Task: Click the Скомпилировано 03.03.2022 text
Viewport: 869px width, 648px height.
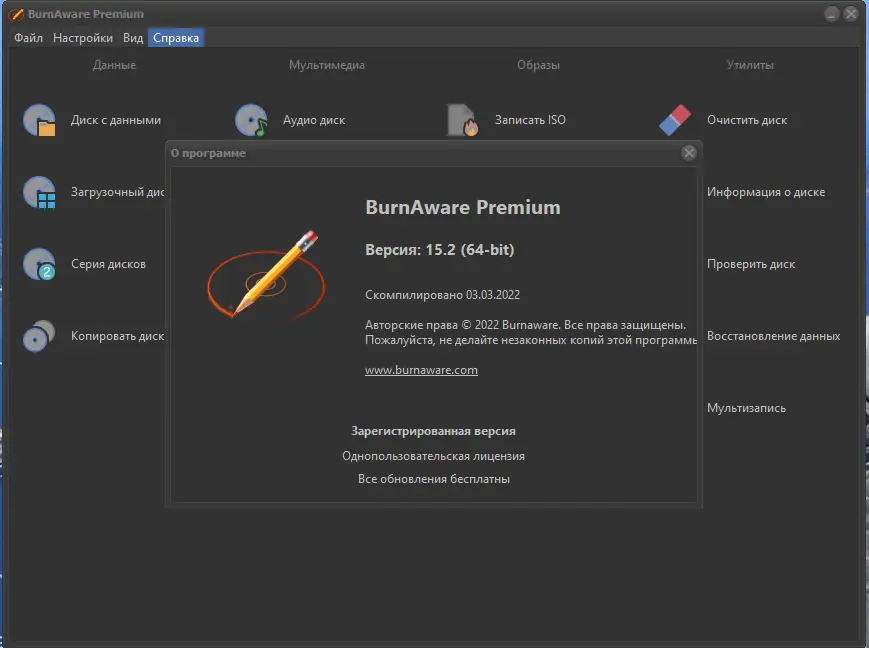Action: (442, 295)
